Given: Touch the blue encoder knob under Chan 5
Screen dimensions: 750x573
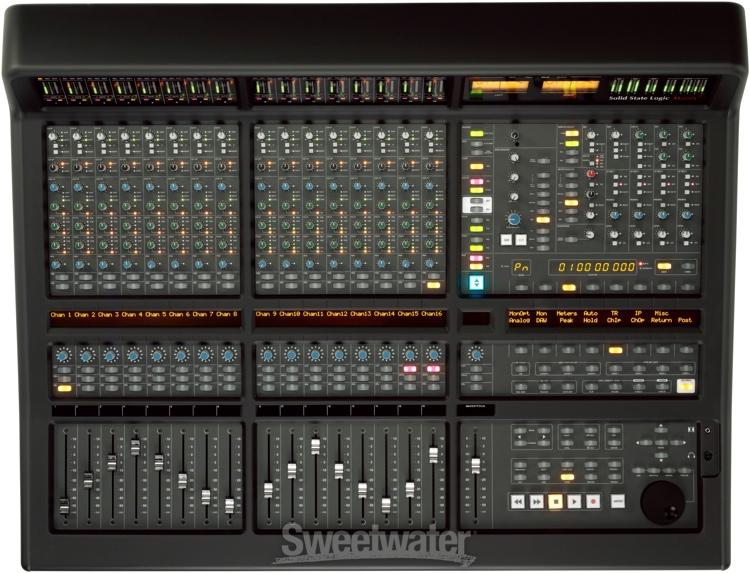Looking at the screenshot, I should [158, 355].
